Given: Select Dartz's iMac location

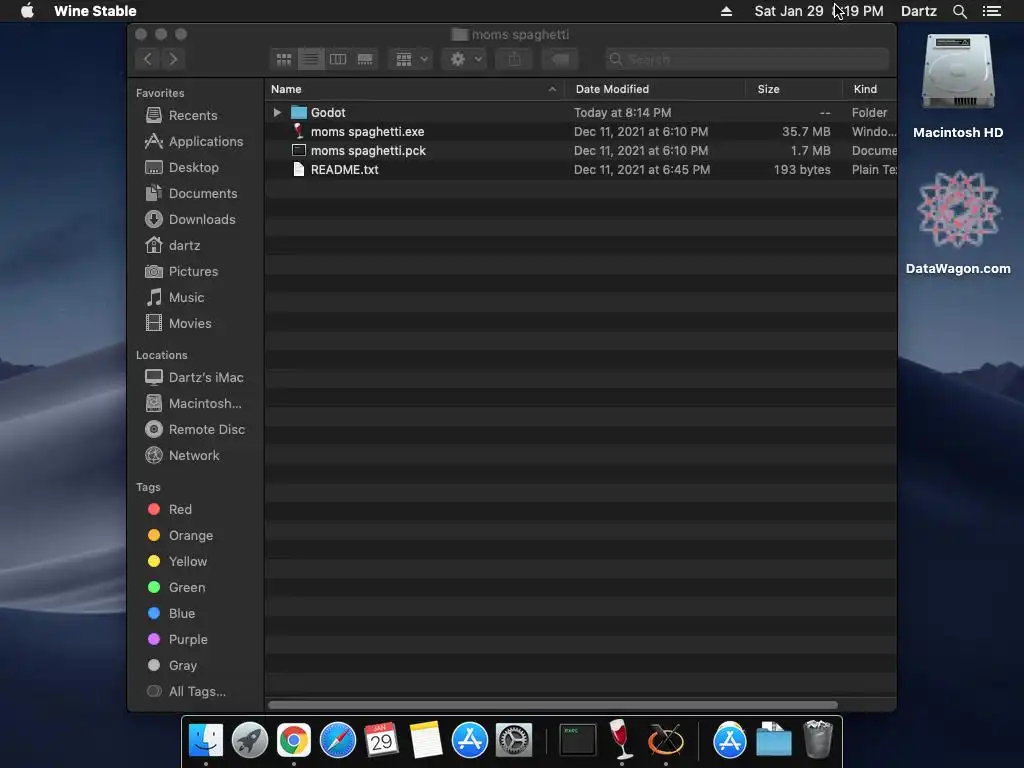Looking at the screenshot, I should pyautogui.click(x=195, y=377).
